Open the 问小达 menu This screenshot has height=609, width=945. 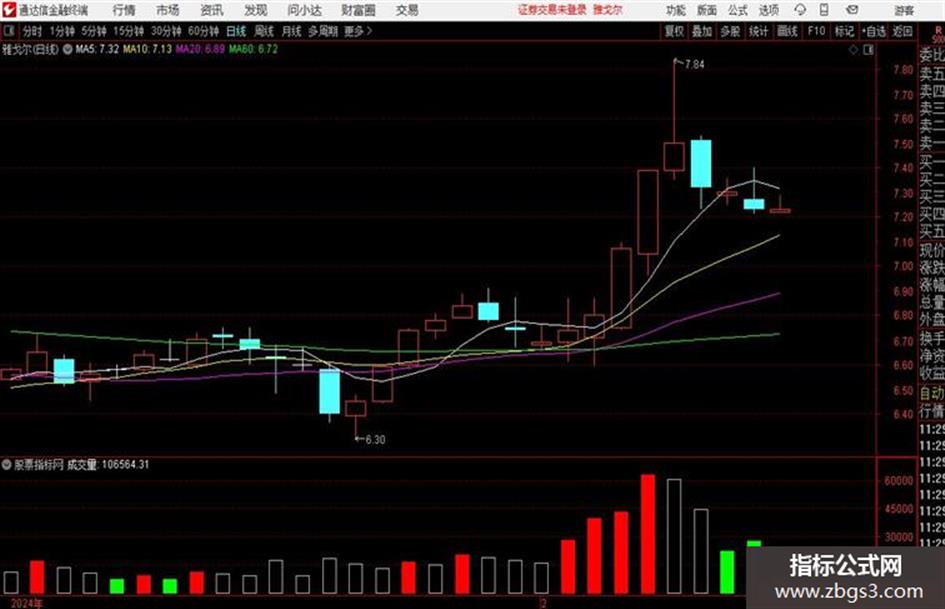(x=304, y=10)
